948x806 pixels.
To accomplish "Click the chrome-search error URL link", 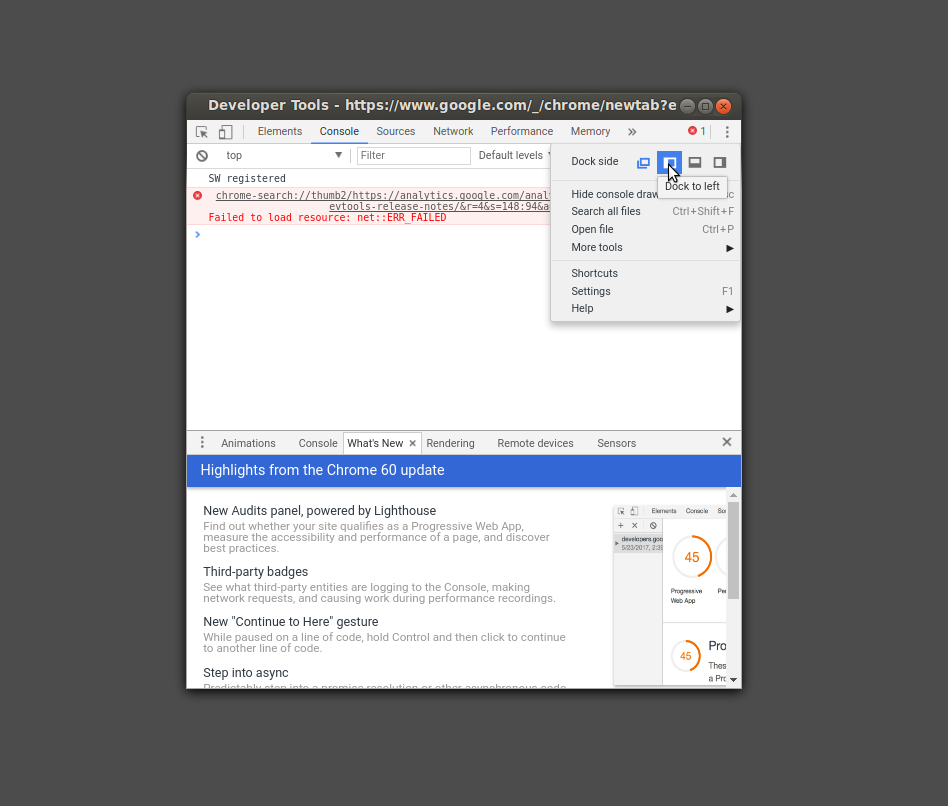I will 382,196.
